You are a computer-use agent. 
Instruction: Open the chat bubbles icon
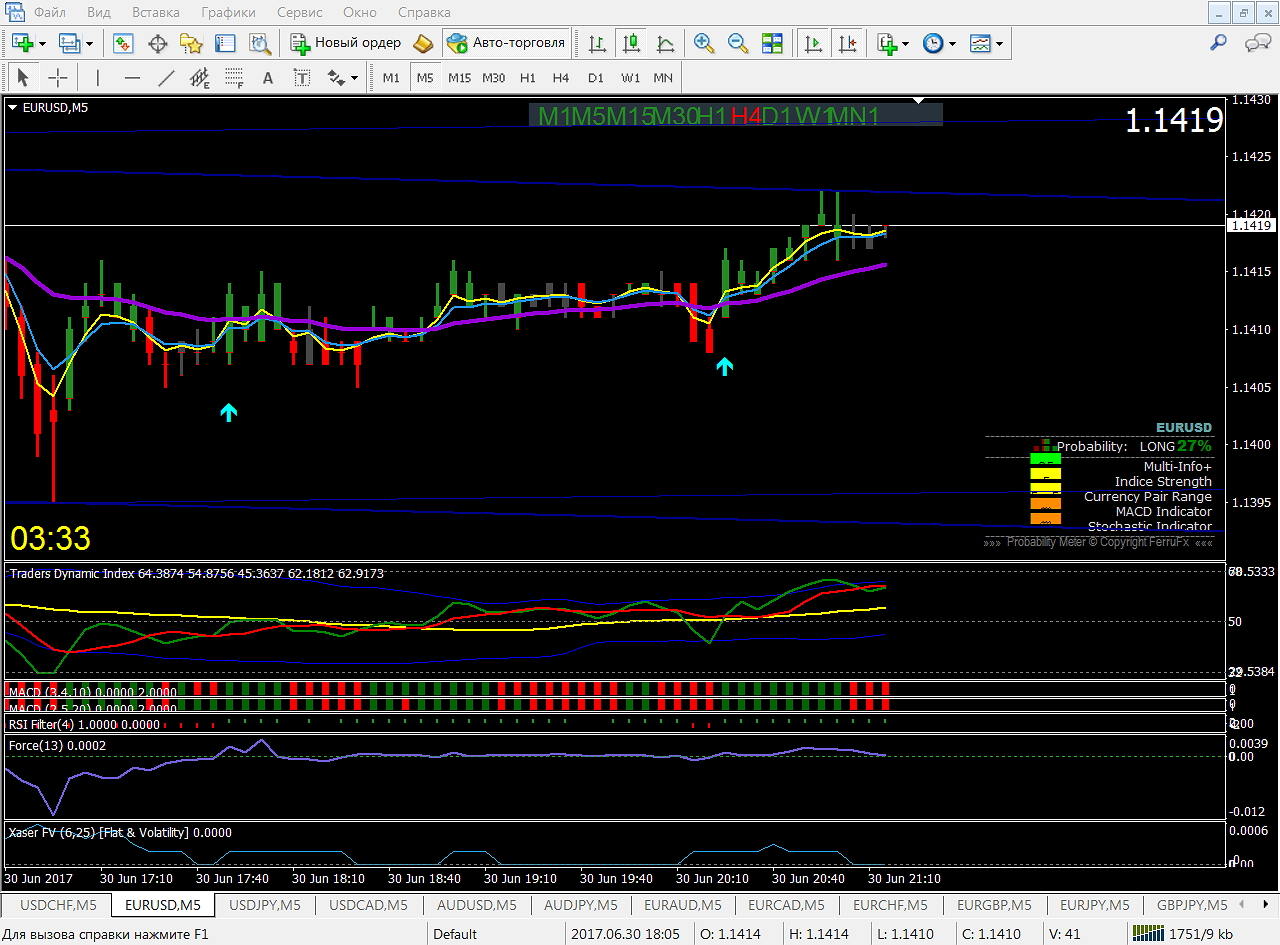coord(1257,43)
